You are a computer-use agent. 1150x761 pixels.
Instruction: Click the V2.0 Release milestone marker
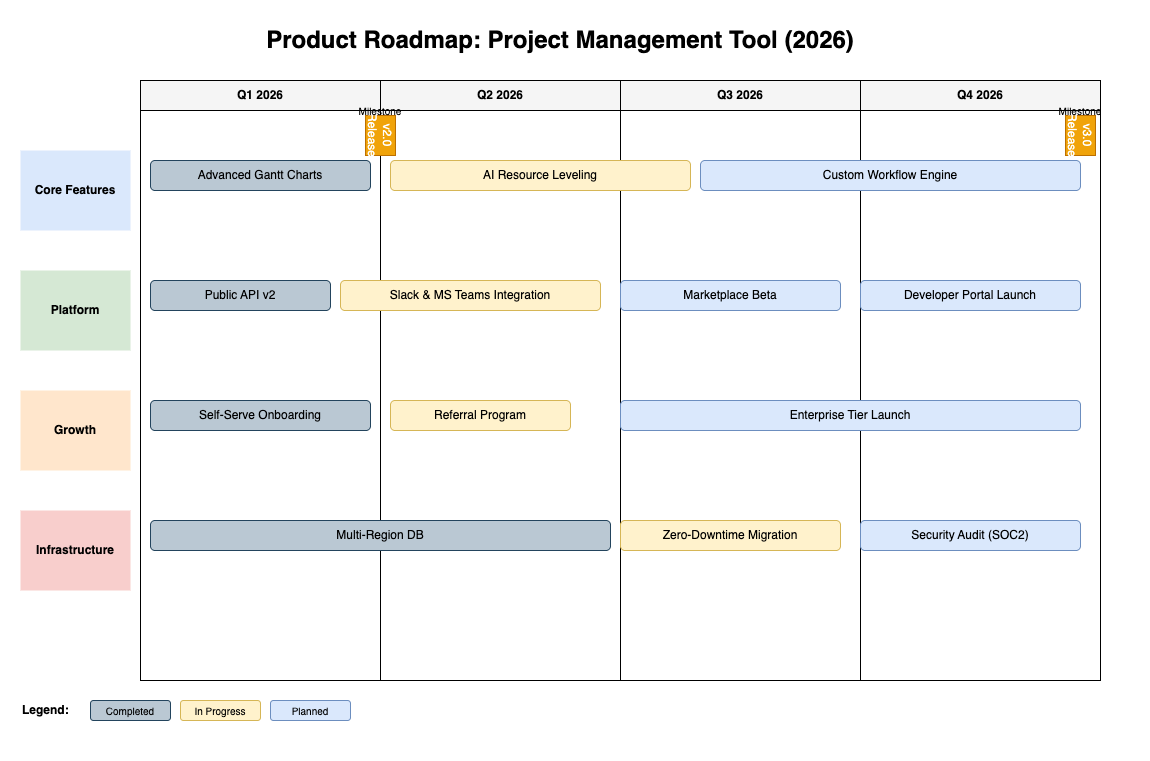[x=380, y=135]
